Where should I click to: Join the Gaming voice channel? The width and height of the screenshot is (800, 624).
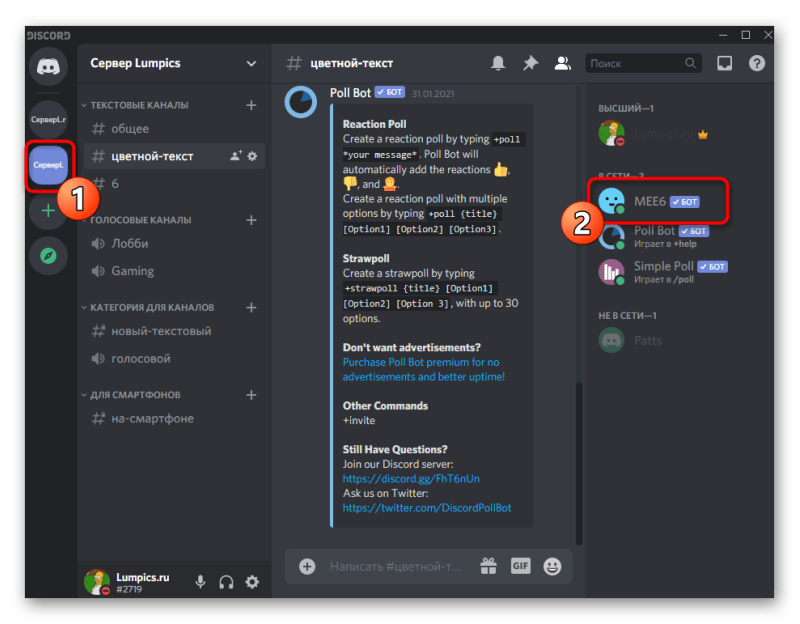174,271
